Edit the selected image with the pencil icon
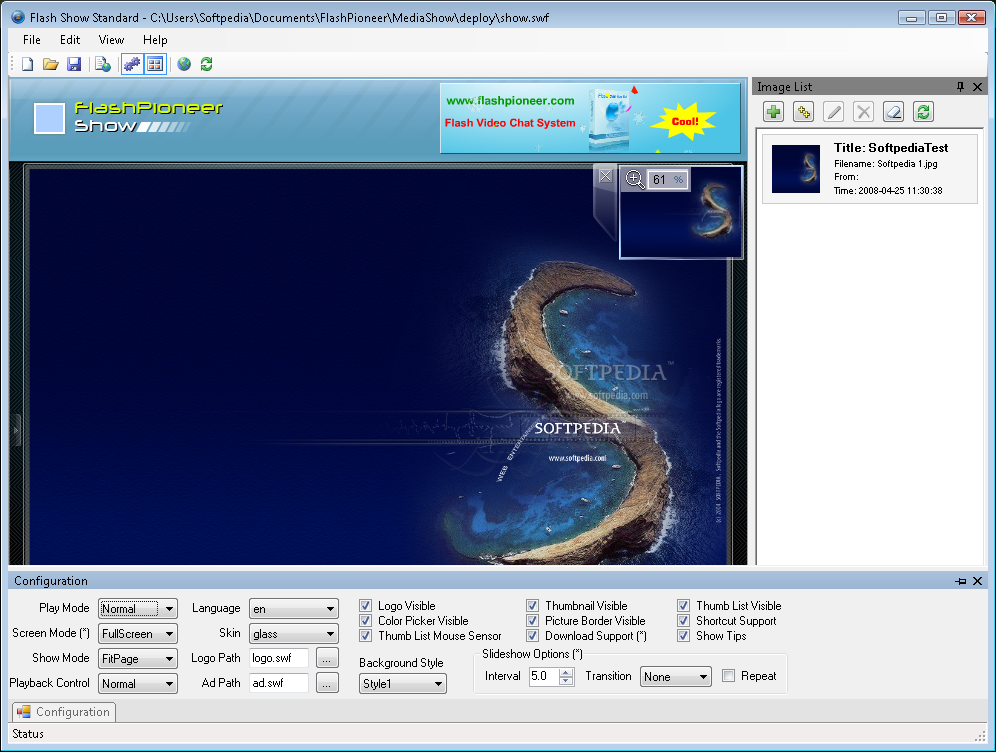This screenshot has width=996, height=752. (x=833, y=112)
